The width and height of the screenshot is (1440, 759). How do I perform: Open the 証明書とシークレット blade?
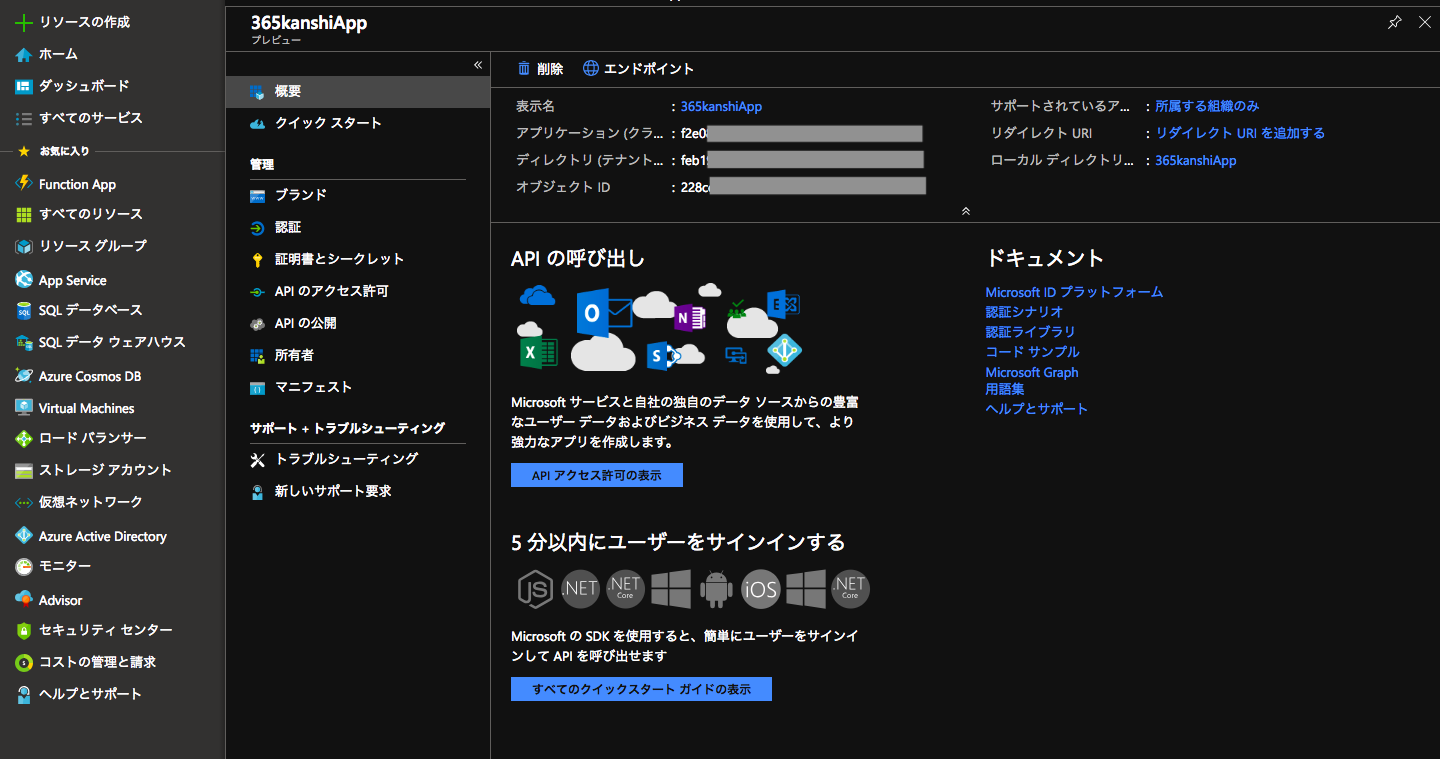(337, 259)
